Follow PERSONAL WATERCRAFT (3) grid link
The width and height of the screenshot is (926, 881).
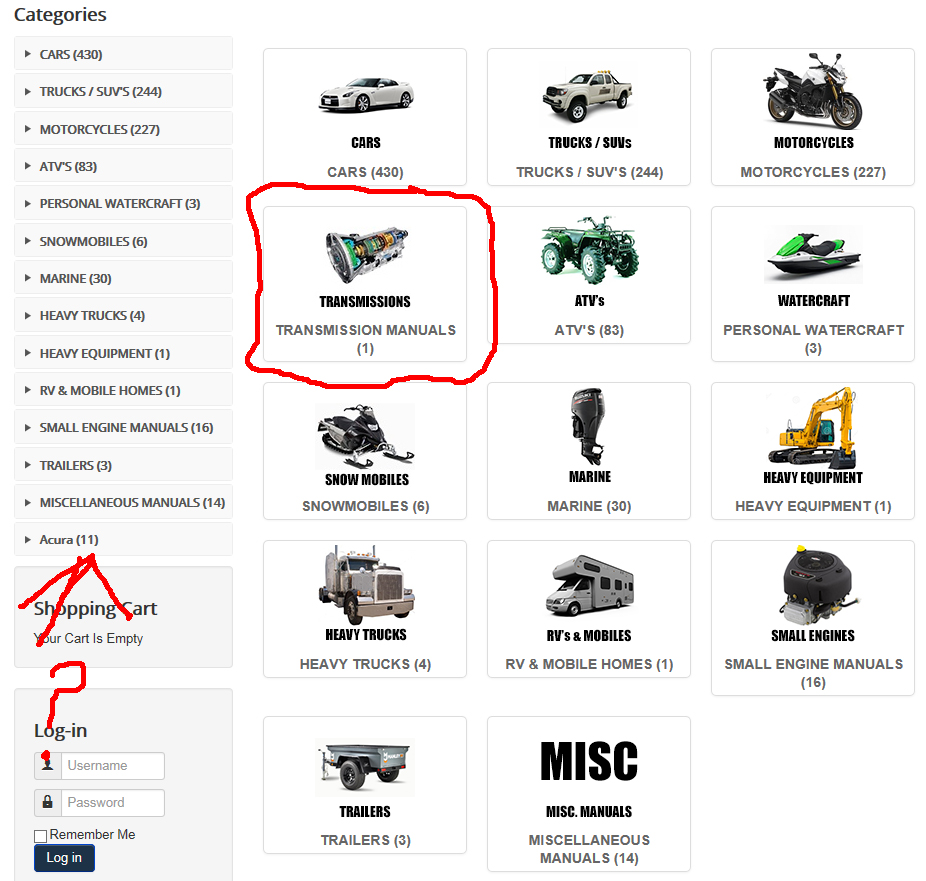point(813,339)
